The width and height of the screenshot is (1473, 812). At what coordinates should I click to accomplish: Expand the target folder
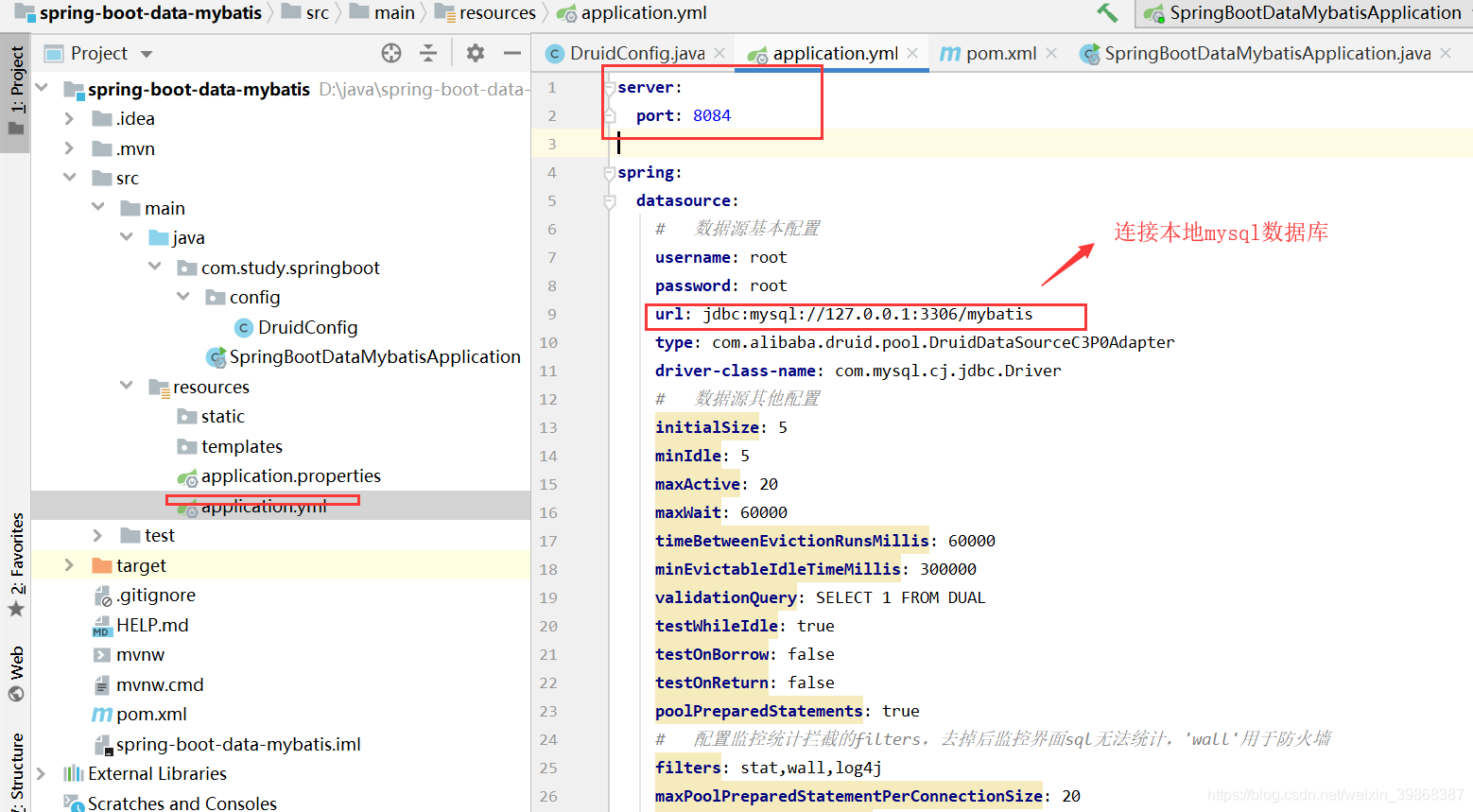[x=69, y=564]
